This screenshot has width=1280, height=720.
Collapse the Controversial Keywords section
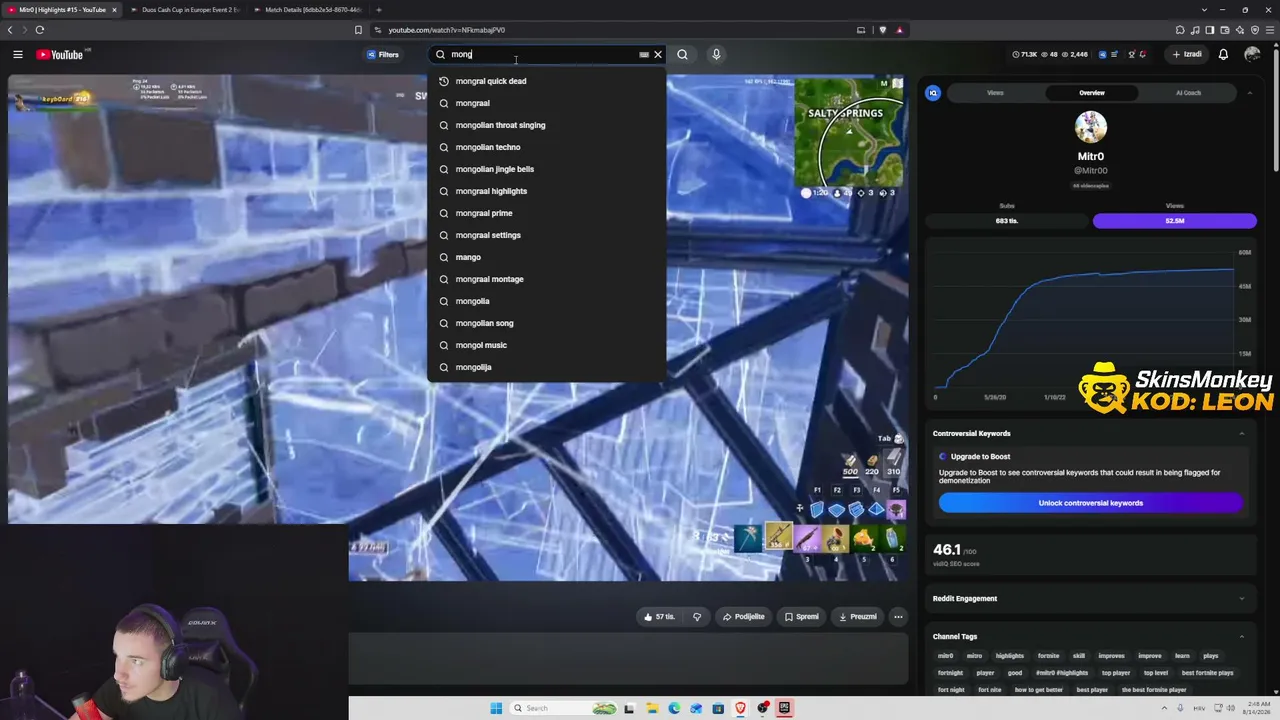(x=1242, y=433)
